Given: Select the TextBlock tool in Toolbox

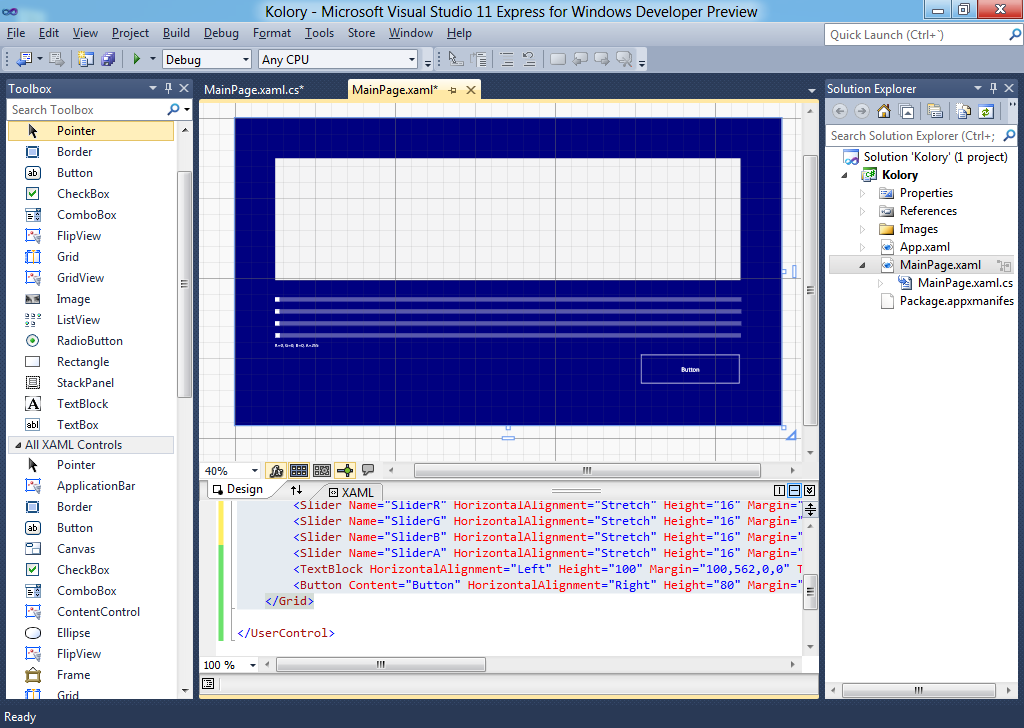Looking at the screenshot, I should 82,404.
